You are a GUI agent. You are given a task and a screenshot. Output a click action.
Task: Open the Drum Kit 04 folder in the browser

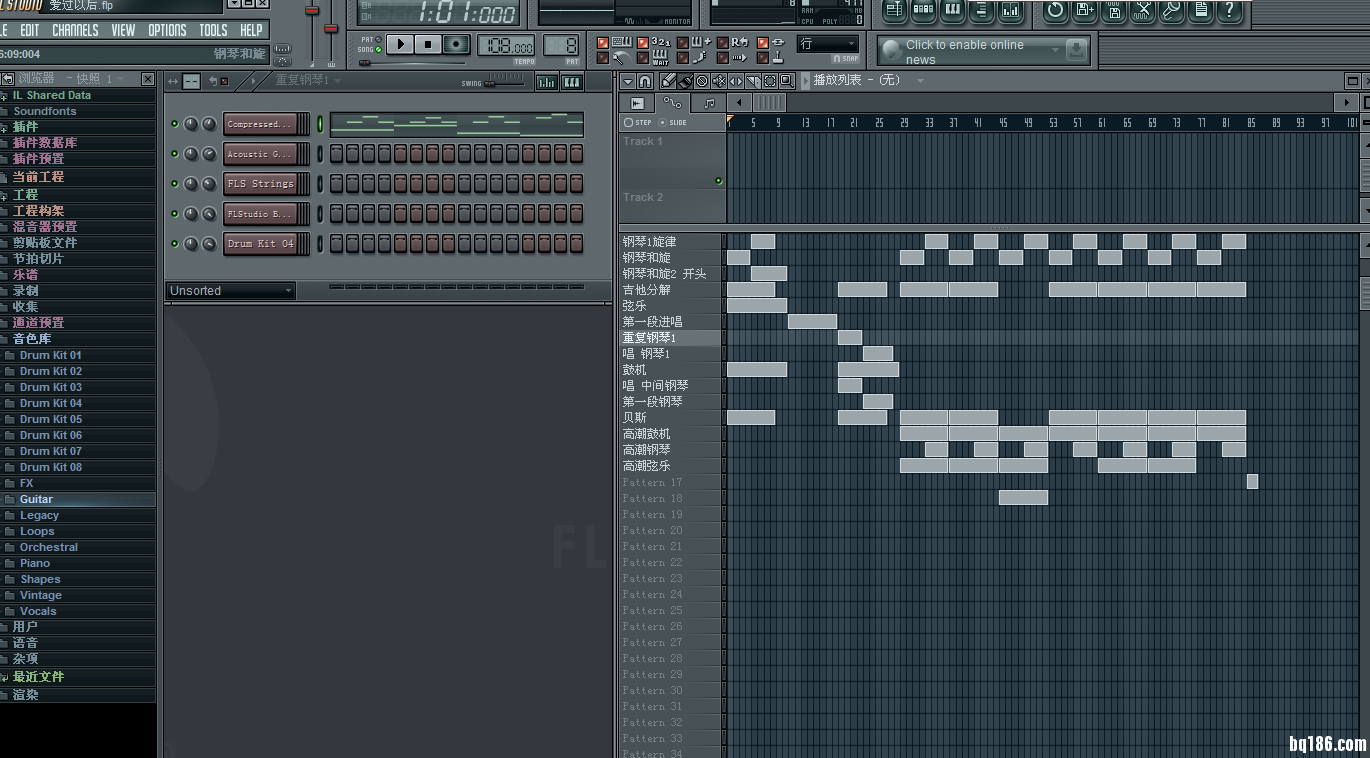tap(51, 403)
